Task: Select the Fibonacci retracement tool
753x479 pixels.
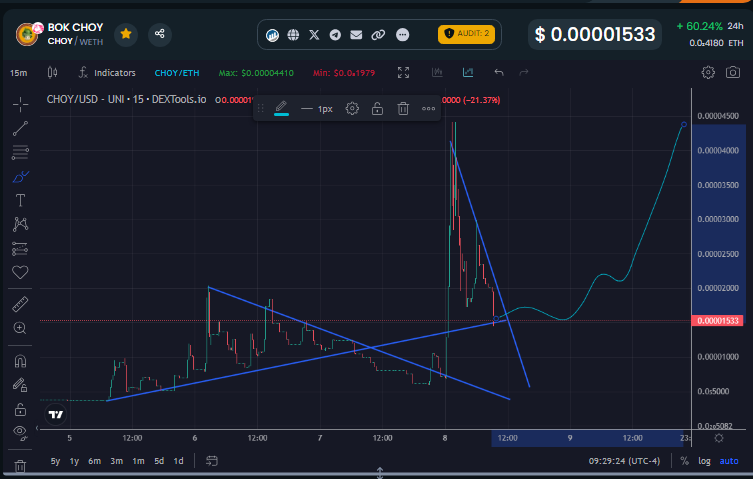Action: pyautogui.click(x=20, y=152)
